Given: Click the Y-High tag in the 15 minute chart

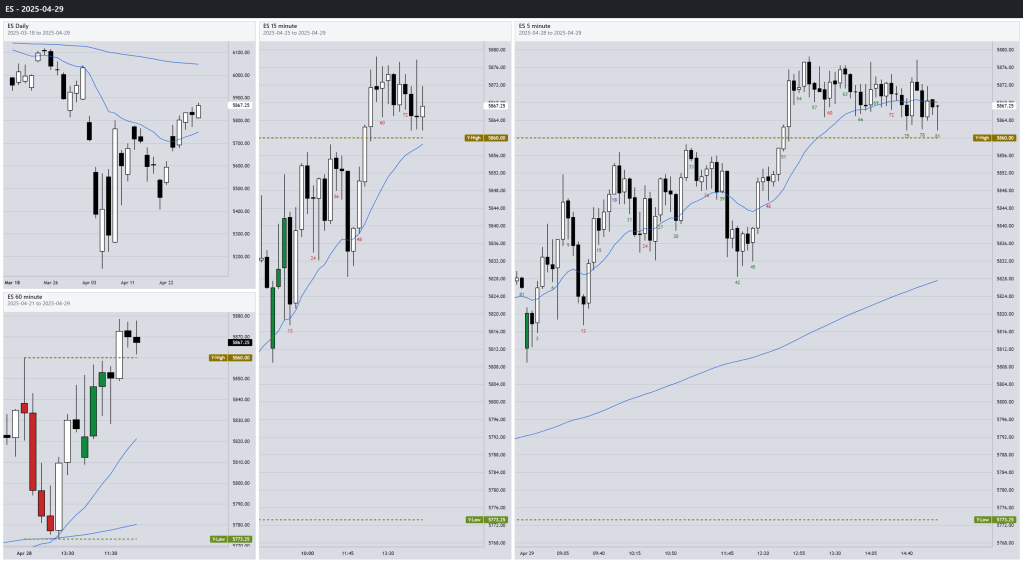Looking at the screenshot, I should (474, 138).
